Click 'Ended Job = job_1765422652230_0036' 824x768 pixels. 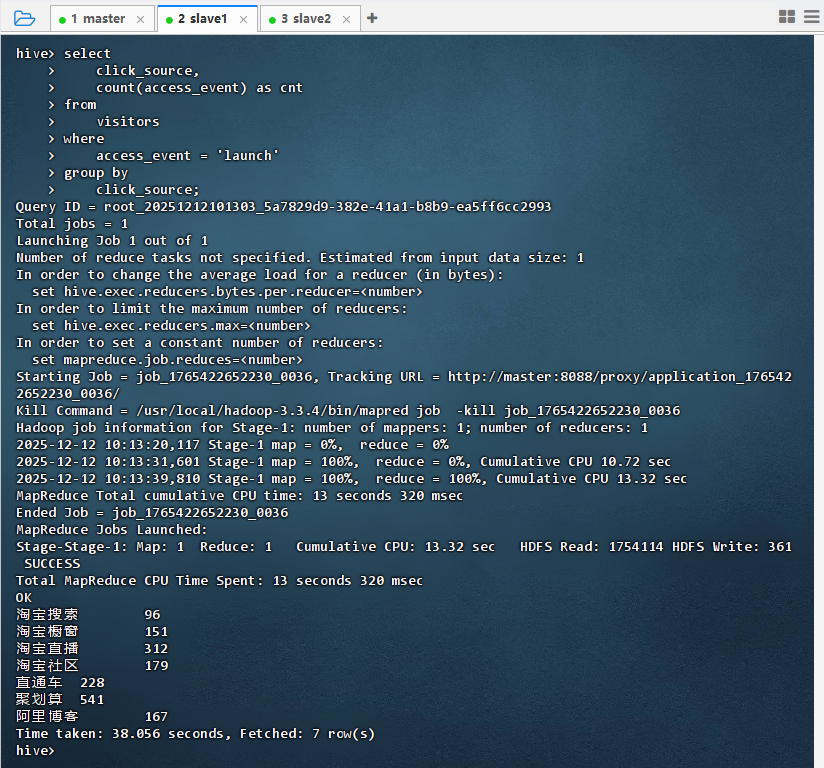point(152,513)
